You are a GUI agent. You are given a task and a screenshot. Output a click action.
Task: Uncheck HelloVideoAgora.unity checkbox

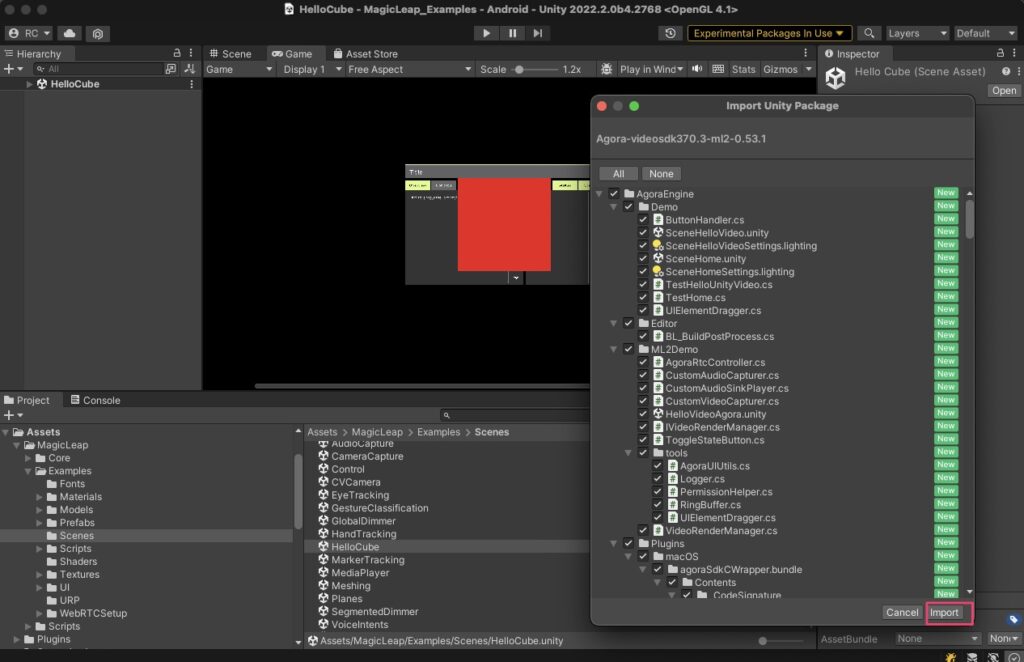(643, 413)
